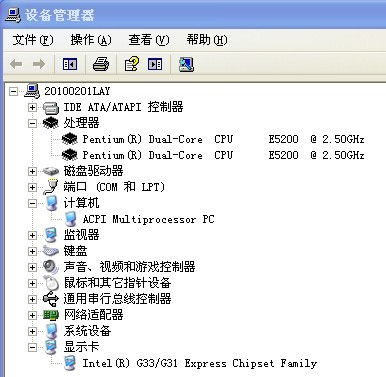Select the 键盘 label

tap(75, 251)
